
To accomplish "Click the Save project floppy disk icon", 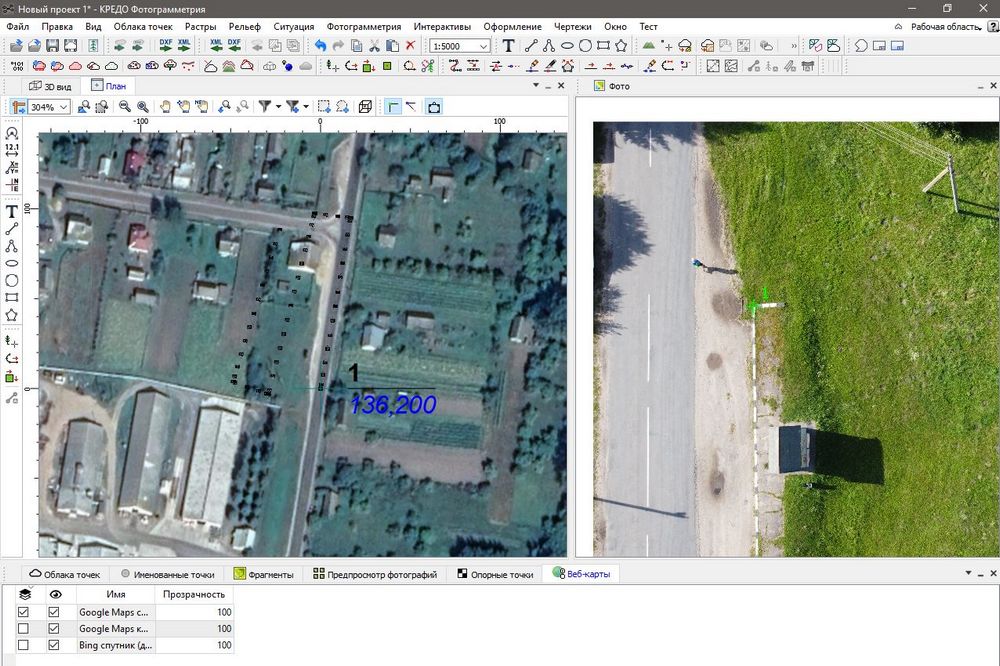I will click(x=53, y=46).
